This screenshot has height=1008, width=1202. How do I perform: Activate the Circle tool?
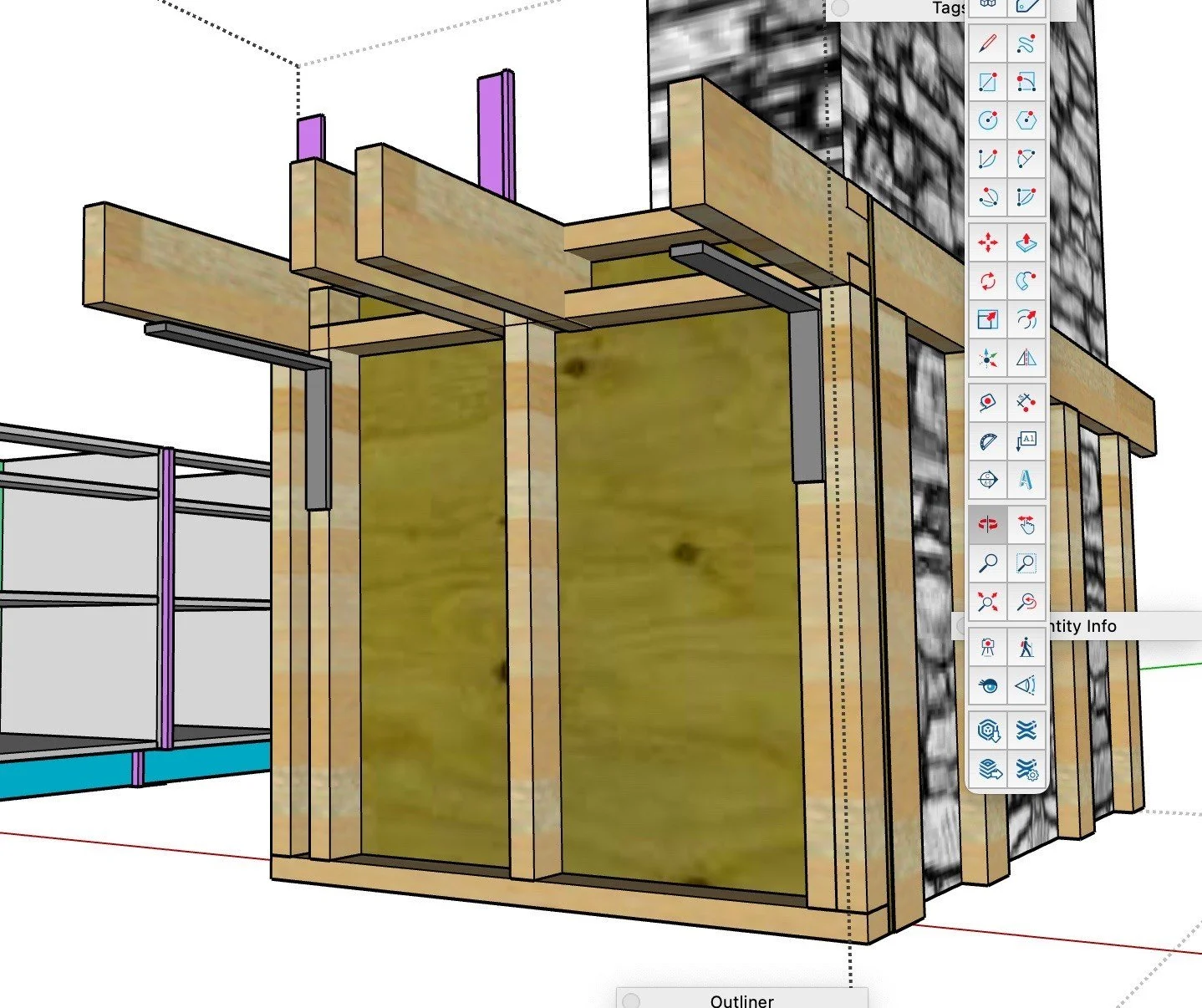click(988, 120)
